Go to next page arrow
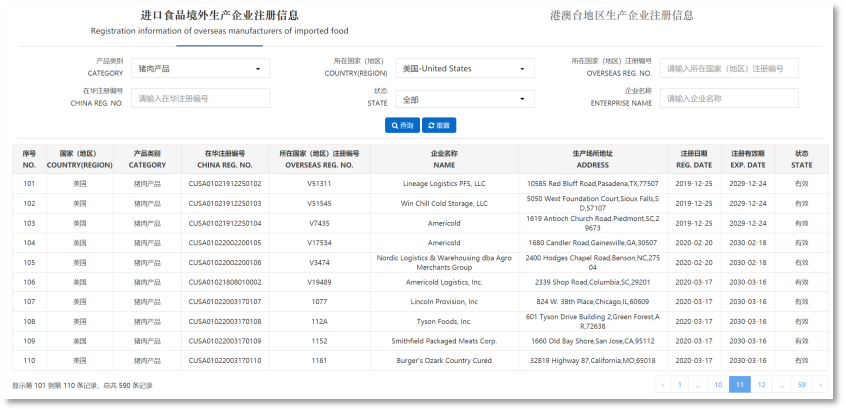844x410 pixels. pyautogui.click(x=820, y=385)
